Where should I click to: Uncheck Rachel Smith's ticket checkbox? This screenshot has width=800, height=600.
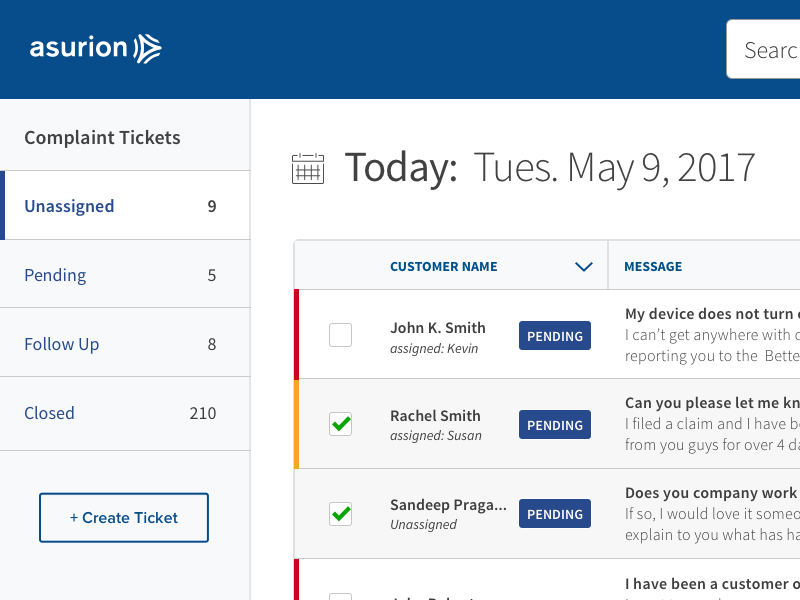pos(340,424)
